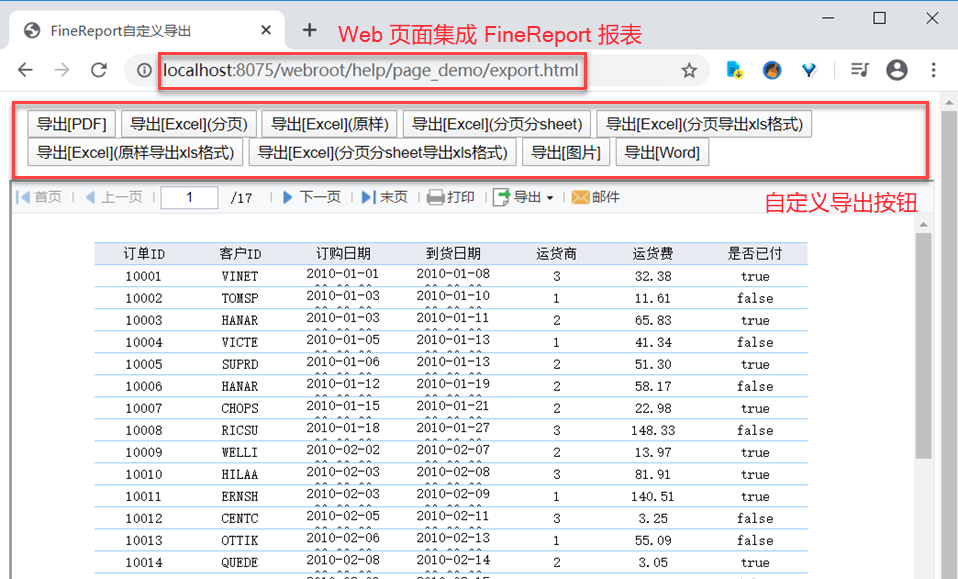Open the user profile avatar icon

click(x=897, y=70)
